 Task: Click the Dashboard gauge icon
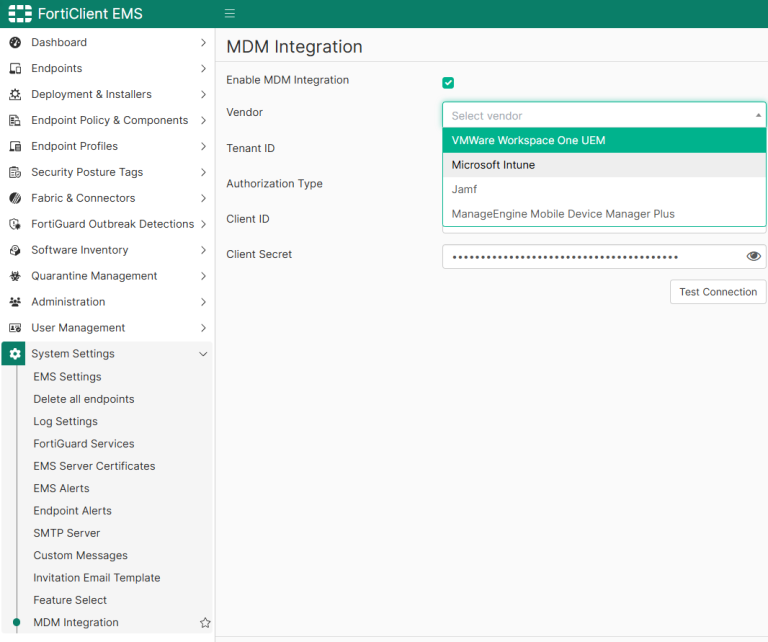click(15, 43)
